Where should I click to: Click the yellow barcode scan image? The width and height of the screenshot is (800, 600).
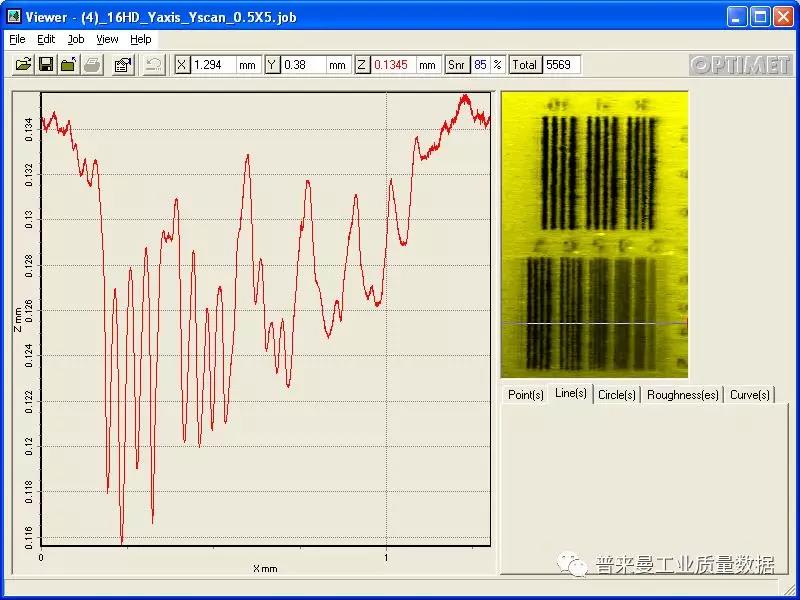click(x=594, y=235)
